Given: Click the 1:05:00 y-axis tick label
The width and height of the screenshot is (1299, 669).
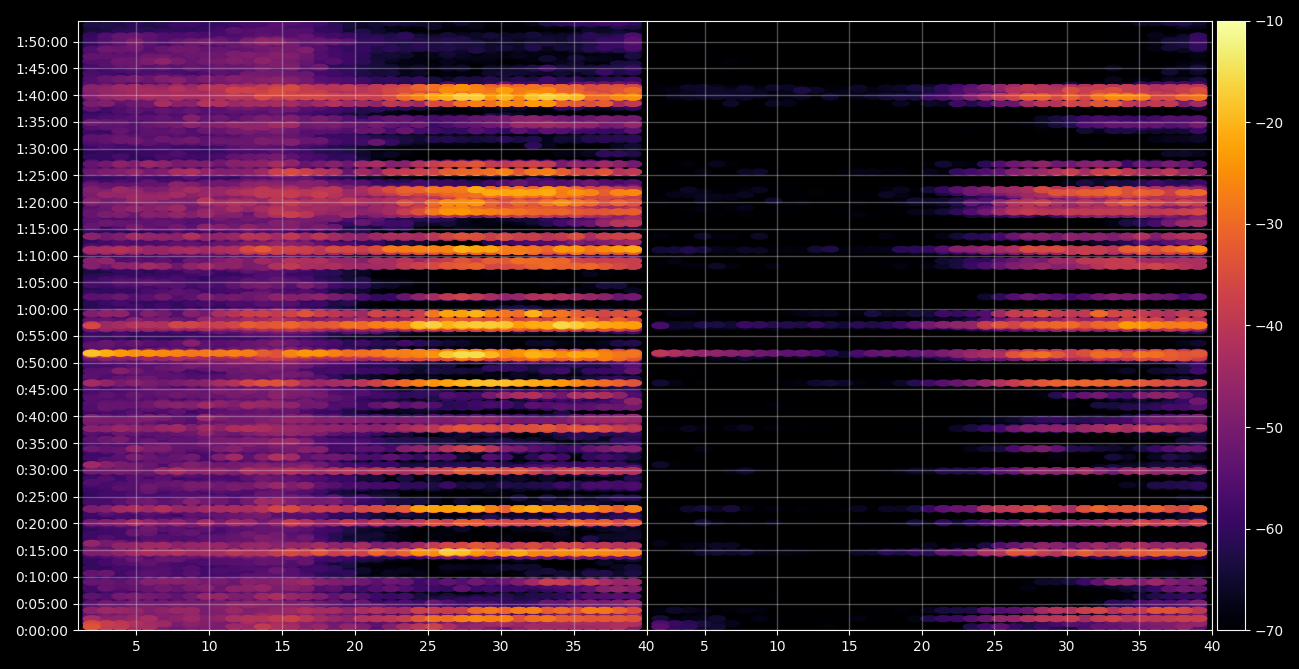Looking at the screenshot, I should (41, 283).
